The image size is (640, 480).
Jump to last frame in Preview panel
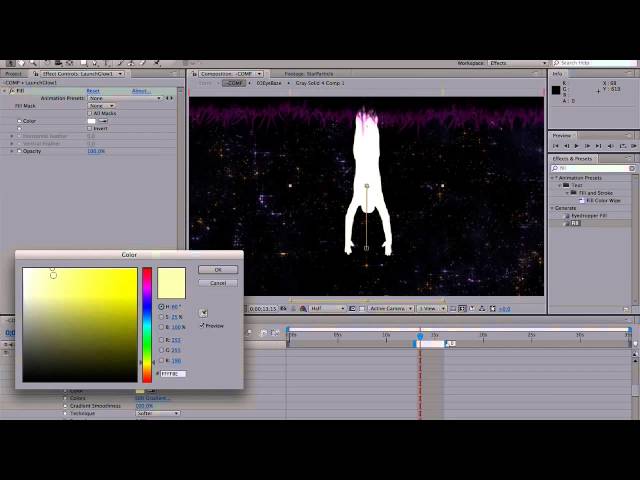(598, 146)
